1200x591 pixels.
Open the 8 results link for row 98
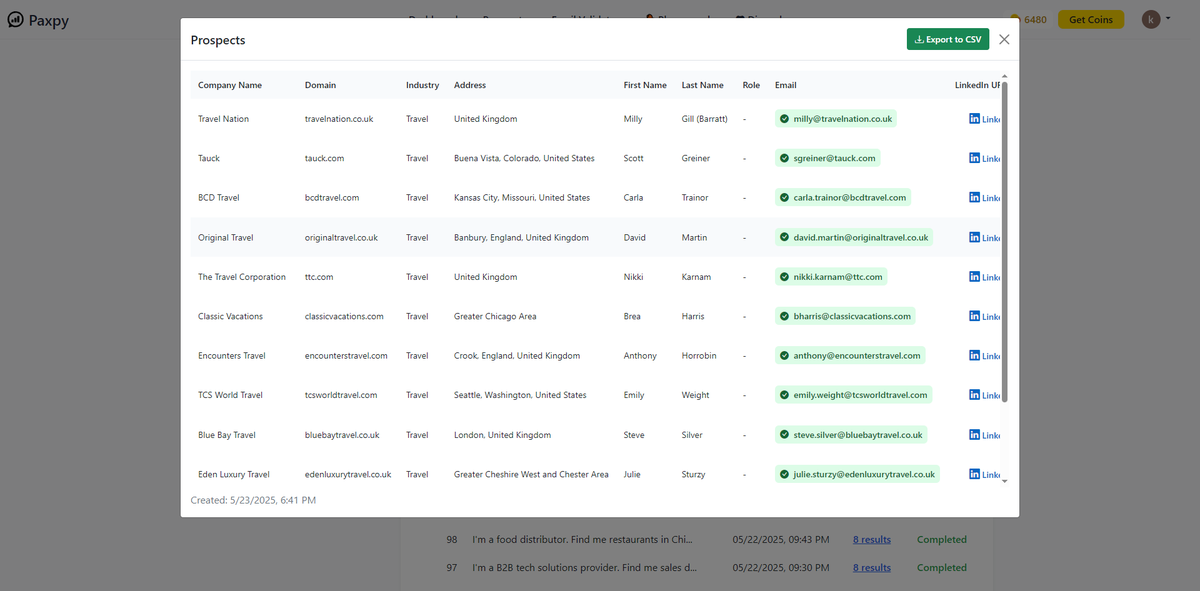click(x=871, y=540)
